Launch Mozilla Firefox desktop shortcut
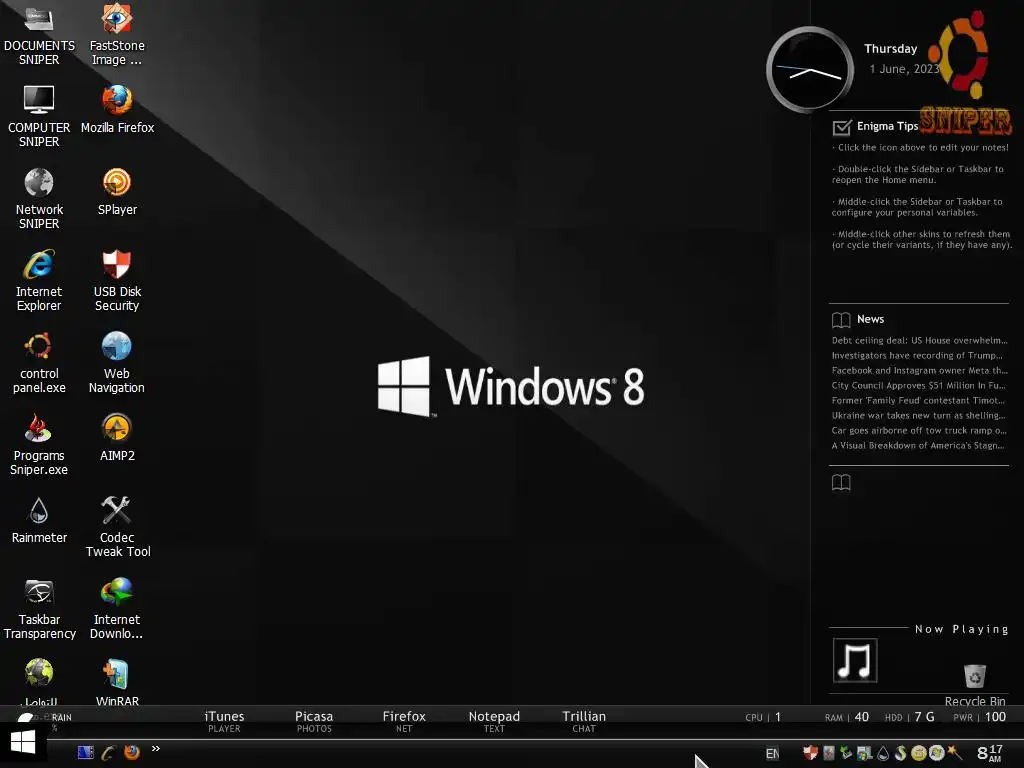 pos(117,109)
